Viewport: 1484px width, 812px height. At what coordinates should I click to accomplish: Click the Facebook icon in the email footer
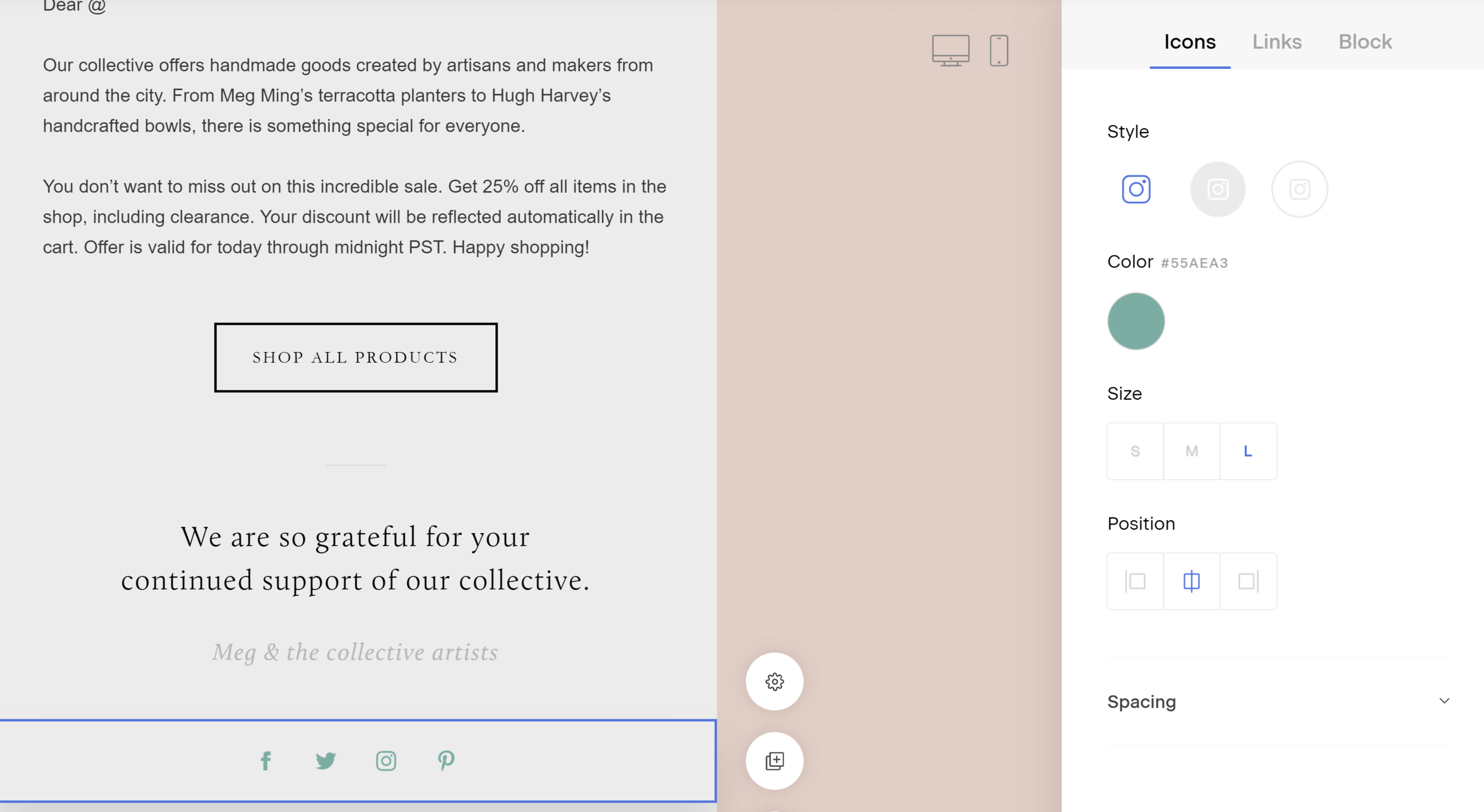(267, 760)
